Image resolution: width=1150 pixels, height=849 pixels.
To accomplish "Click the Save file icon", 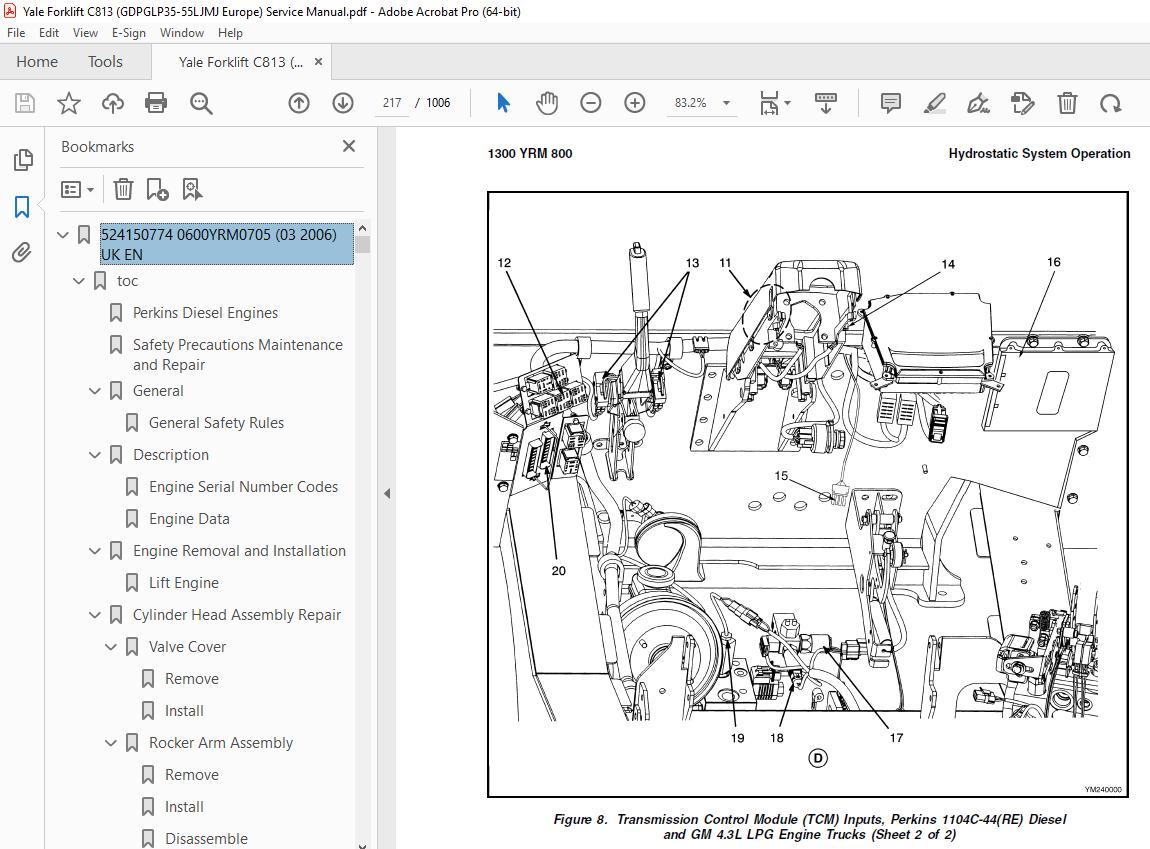I will click(25, 103).
